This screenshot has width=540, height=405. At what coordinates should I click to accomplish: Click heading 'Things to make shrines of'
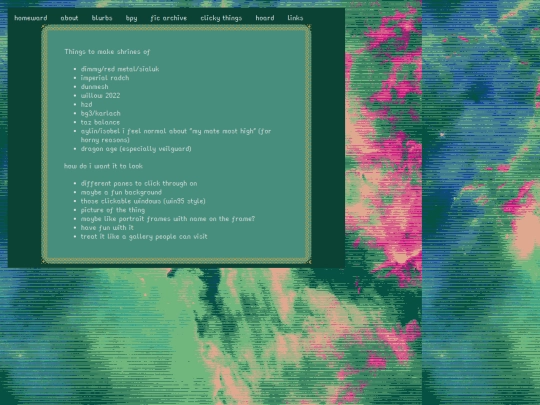pos(107,52)
